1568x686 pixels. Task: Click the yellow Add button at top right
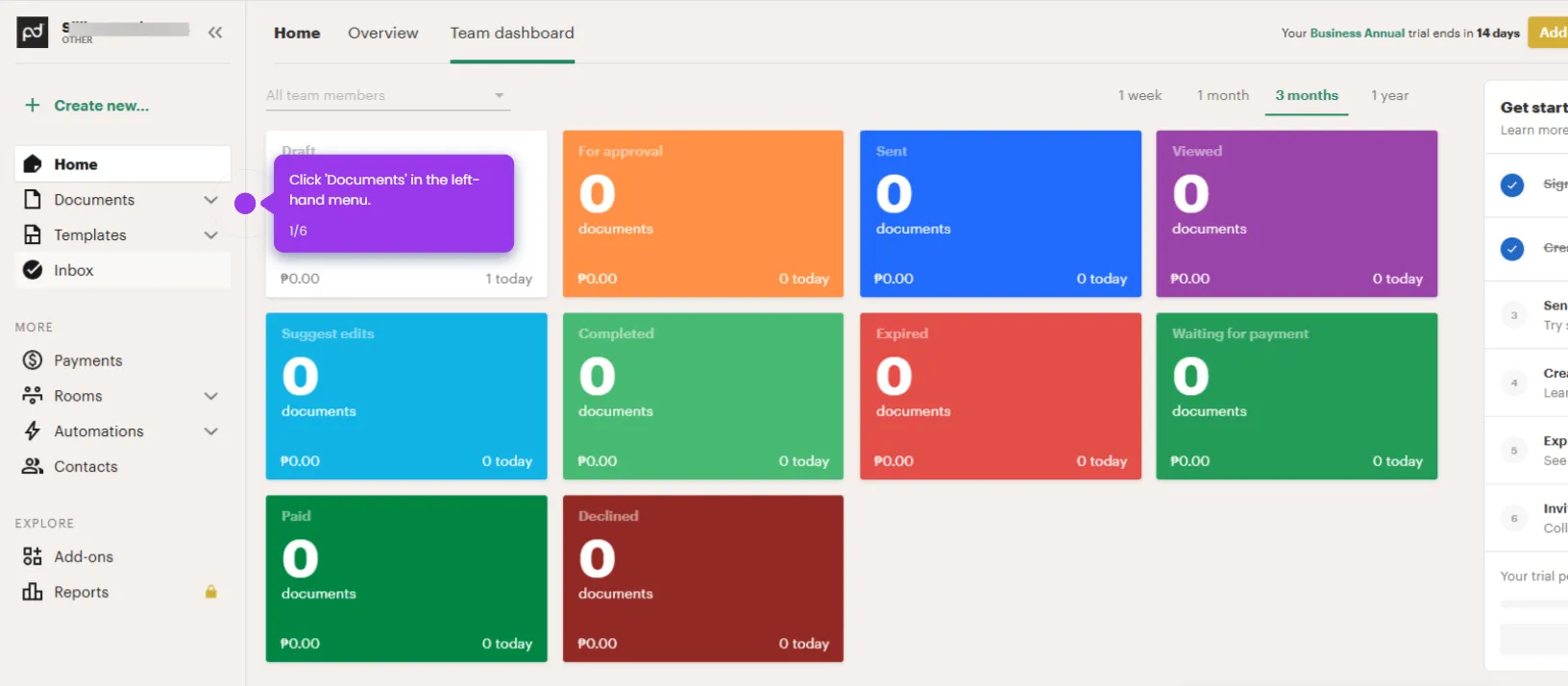click(x=1548, y=33)
